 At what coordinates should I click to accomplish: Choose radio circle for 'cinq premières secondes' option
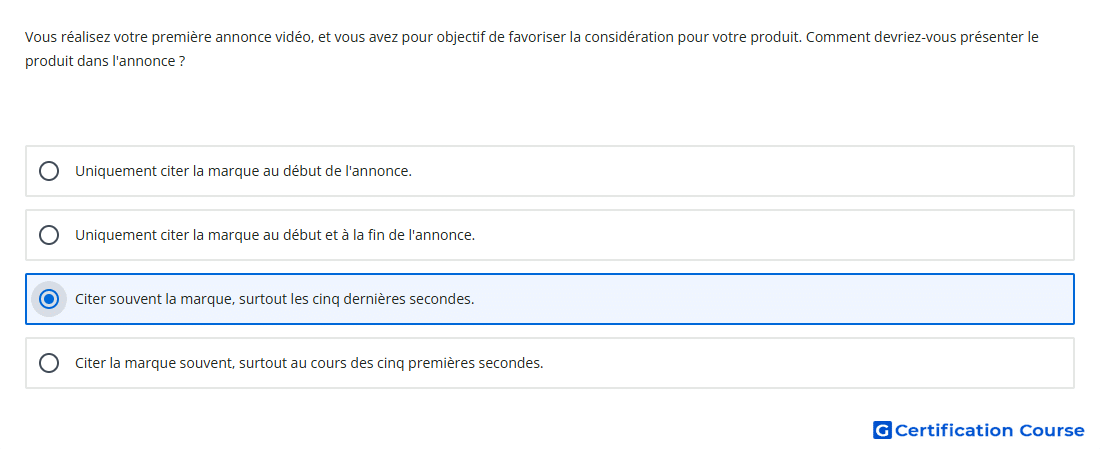pos(48,363)
